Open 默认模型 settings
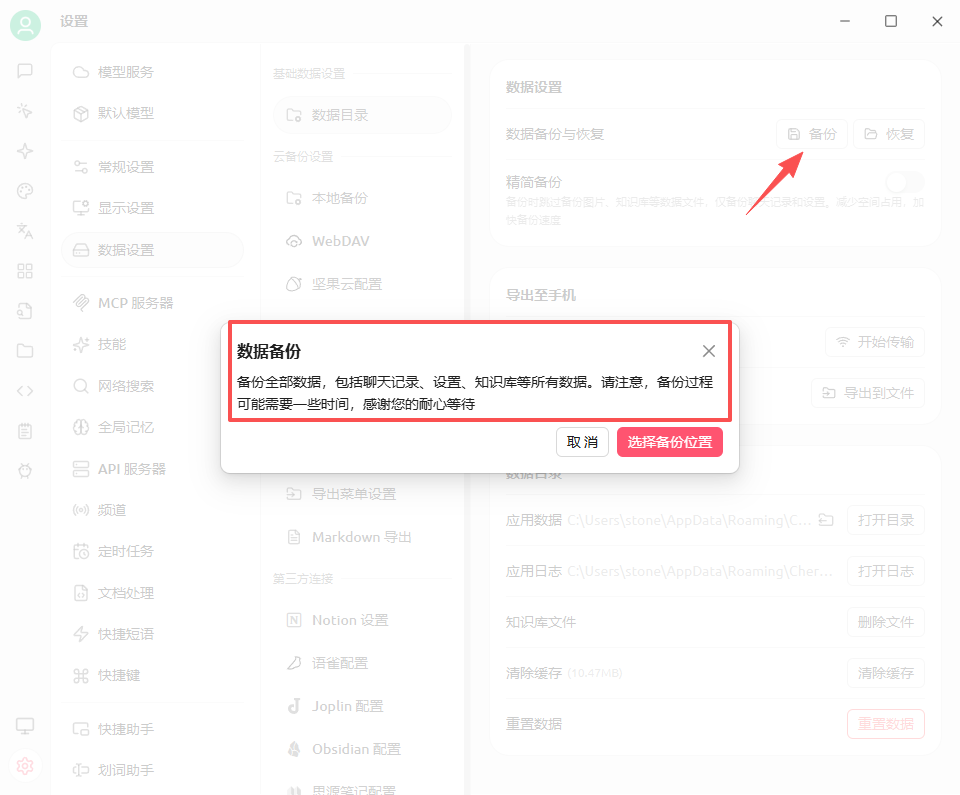 coord(153,113)
